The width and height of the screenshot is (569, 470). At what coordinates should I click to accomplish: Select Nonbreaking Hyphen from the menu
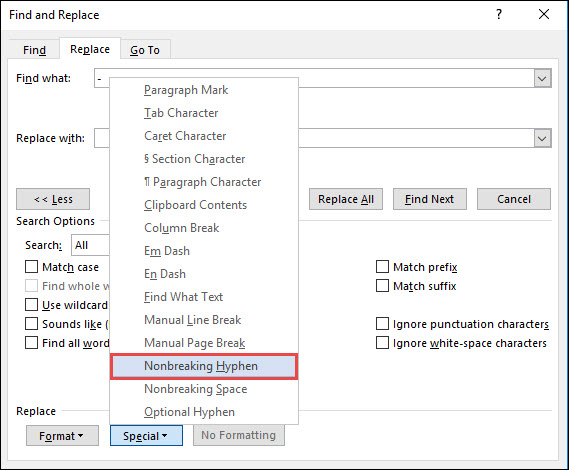click(x=204, y=366)
